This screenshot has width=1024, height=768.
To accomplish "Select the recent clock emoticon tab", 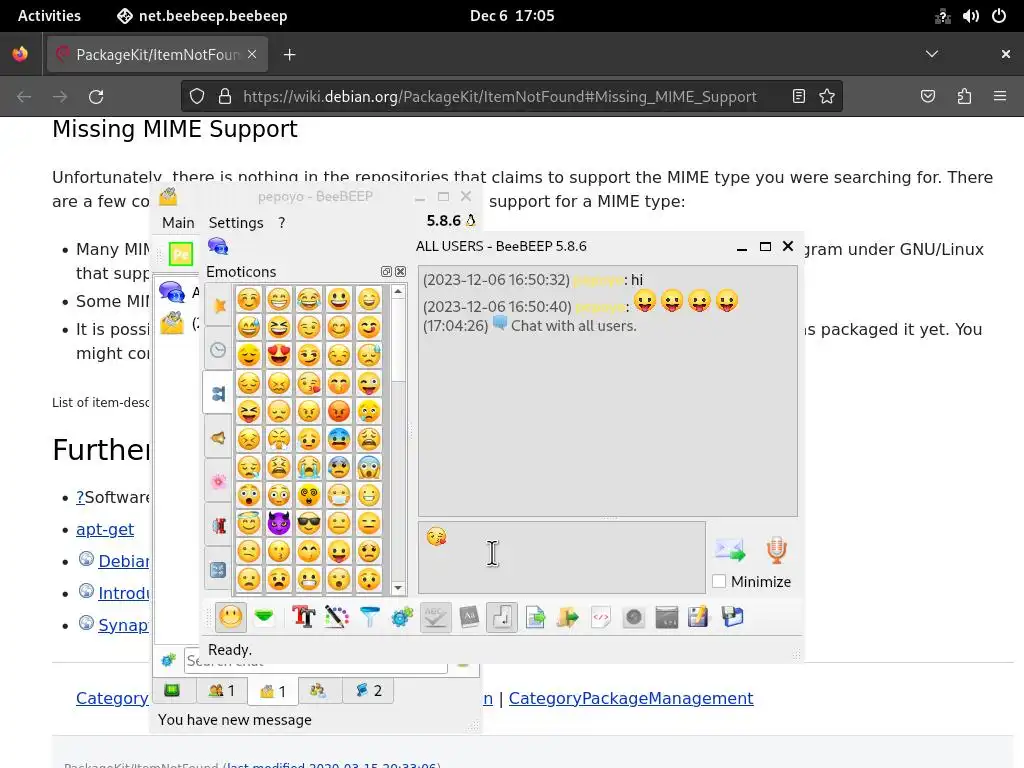I will [218, 350].
